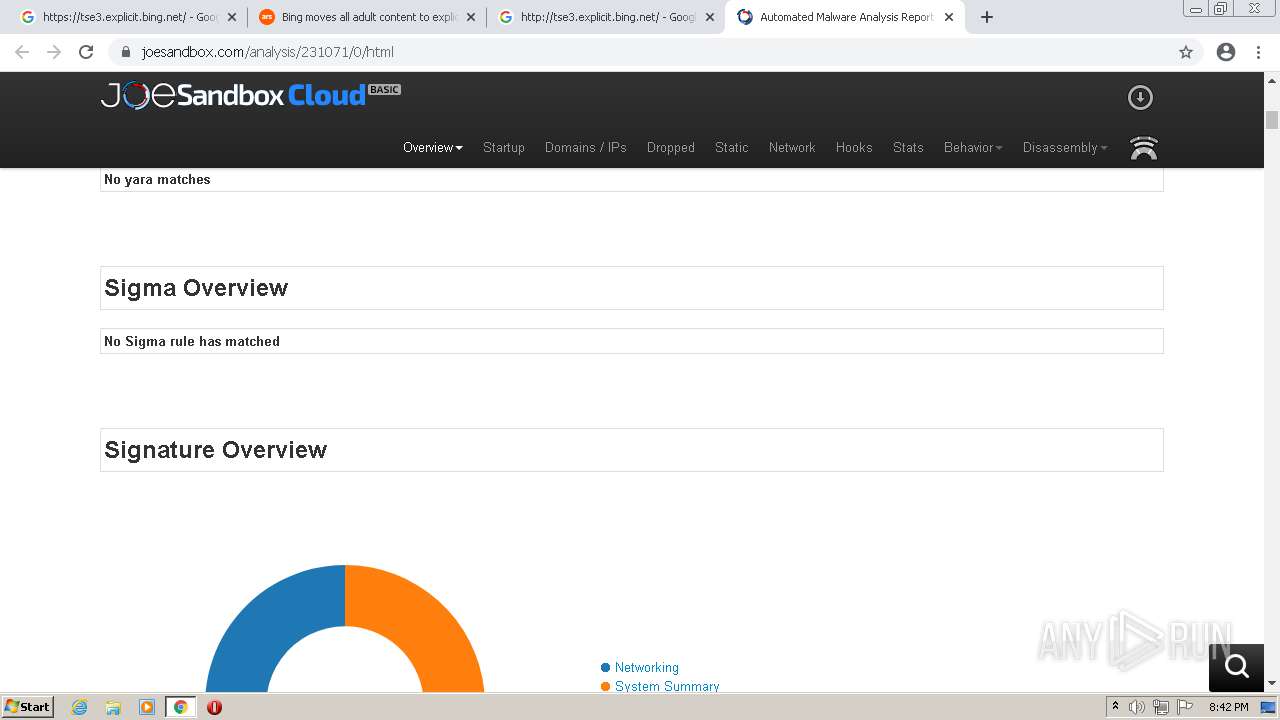Viewport: 1280px width, 720px height.
Task: Expand the Overview dropdown menu
Action: click(433, 147)
